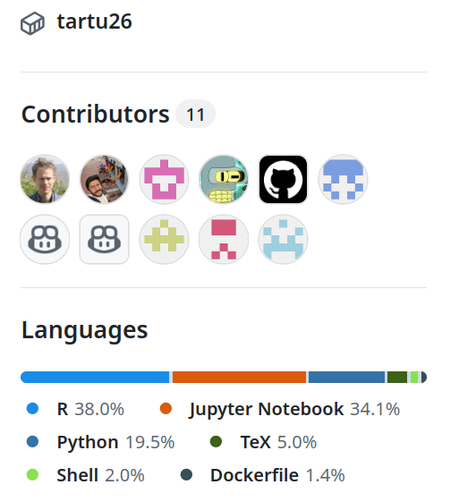
Task: Open the black GitHub Octocat avatar
Action: pyautogui.click(x=283, y=179)
